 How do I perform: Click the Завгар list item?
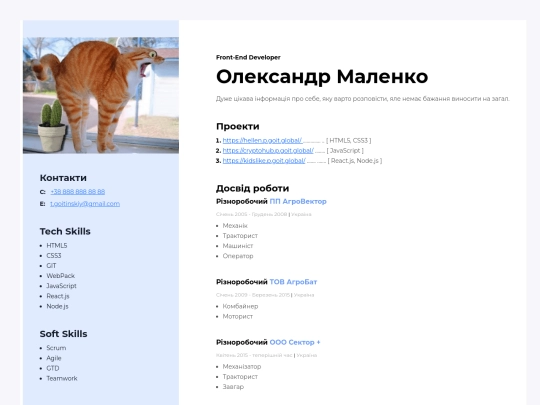pyautogui.click(x=233, y=387)
